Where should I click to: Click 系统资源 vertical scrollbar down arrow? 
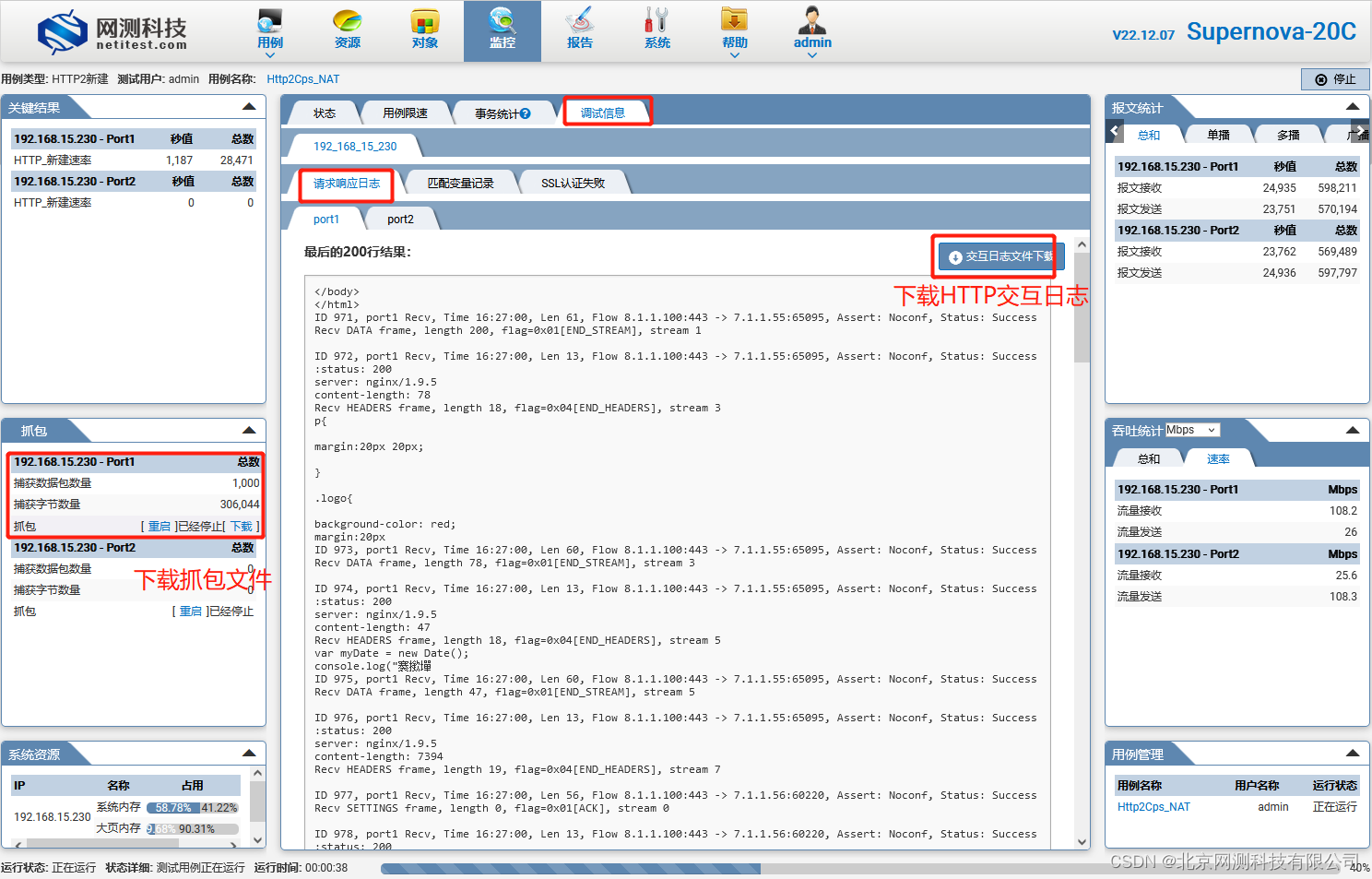[258, 840]
